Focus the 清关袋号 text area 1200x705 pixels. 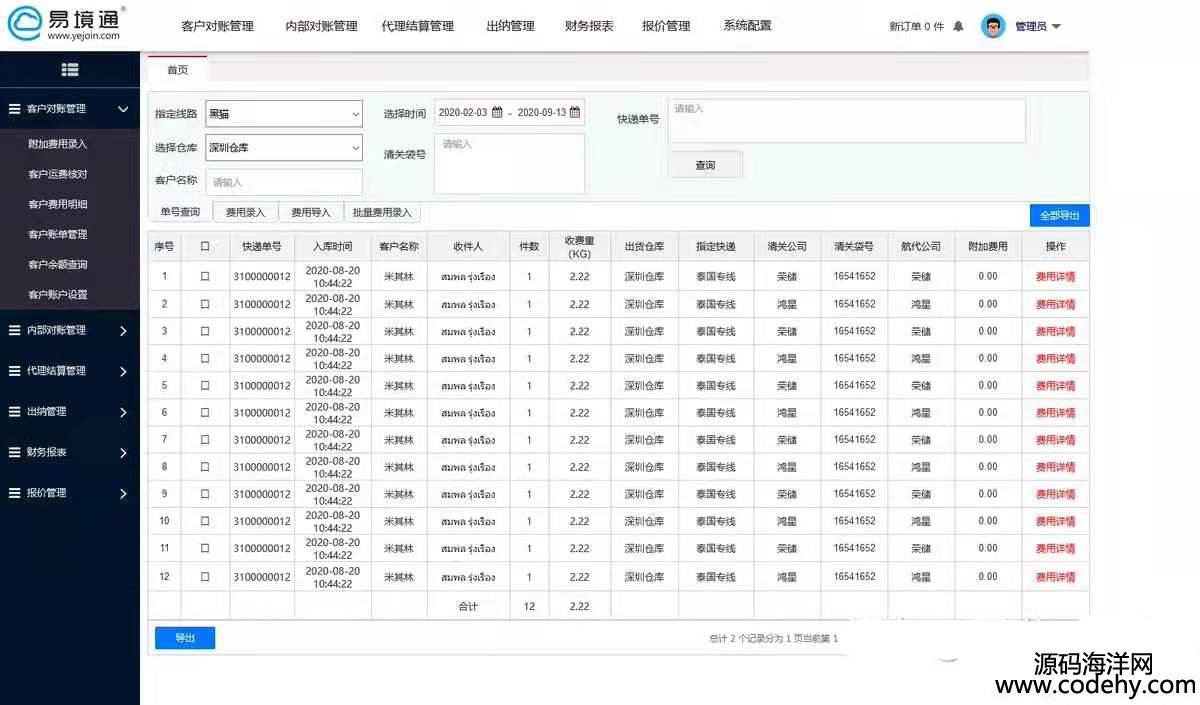(509, 164)
